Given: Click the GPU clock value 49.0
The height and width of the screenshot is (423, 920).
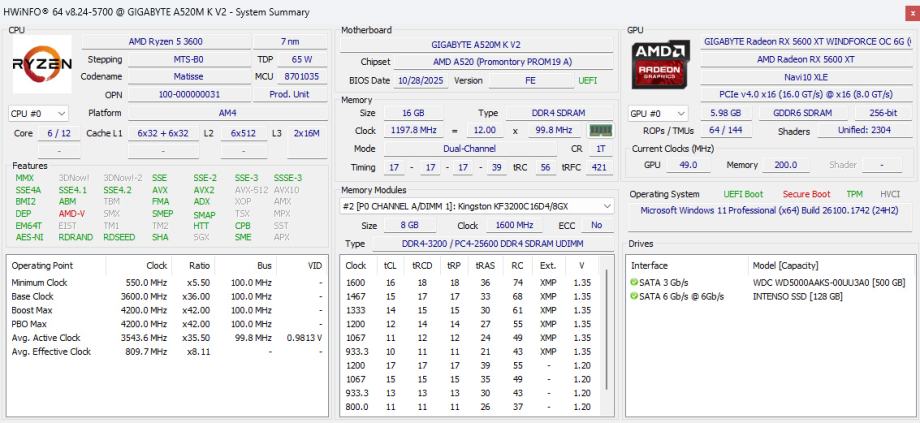Looking at the screenshot, I should pos(687,165).
